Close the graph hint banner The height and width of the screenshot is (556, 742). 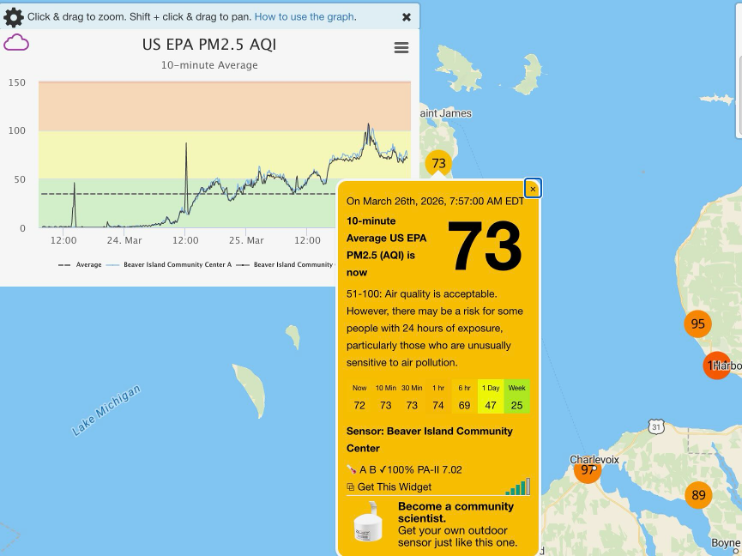coord(406,17)
